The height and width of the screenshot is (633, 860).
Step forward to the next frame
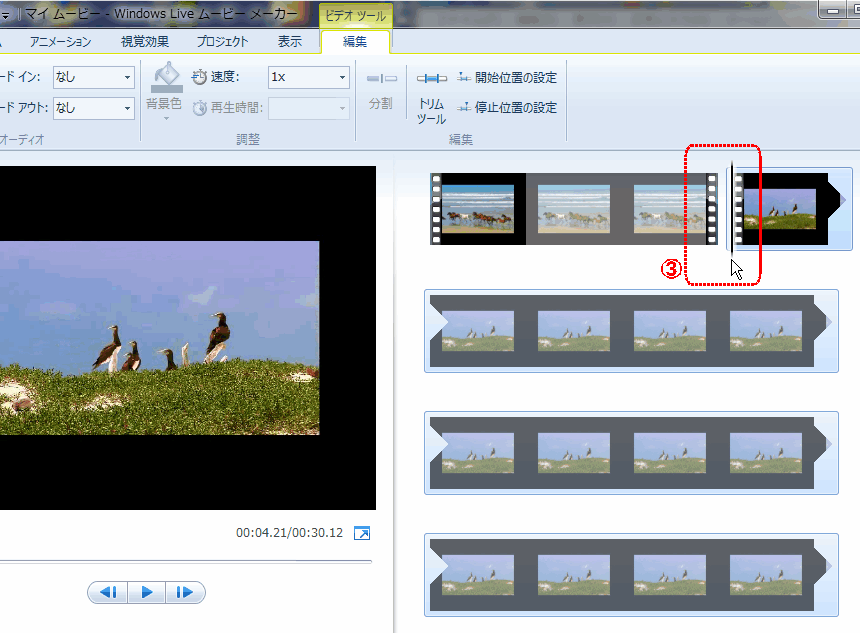[185, 592]
